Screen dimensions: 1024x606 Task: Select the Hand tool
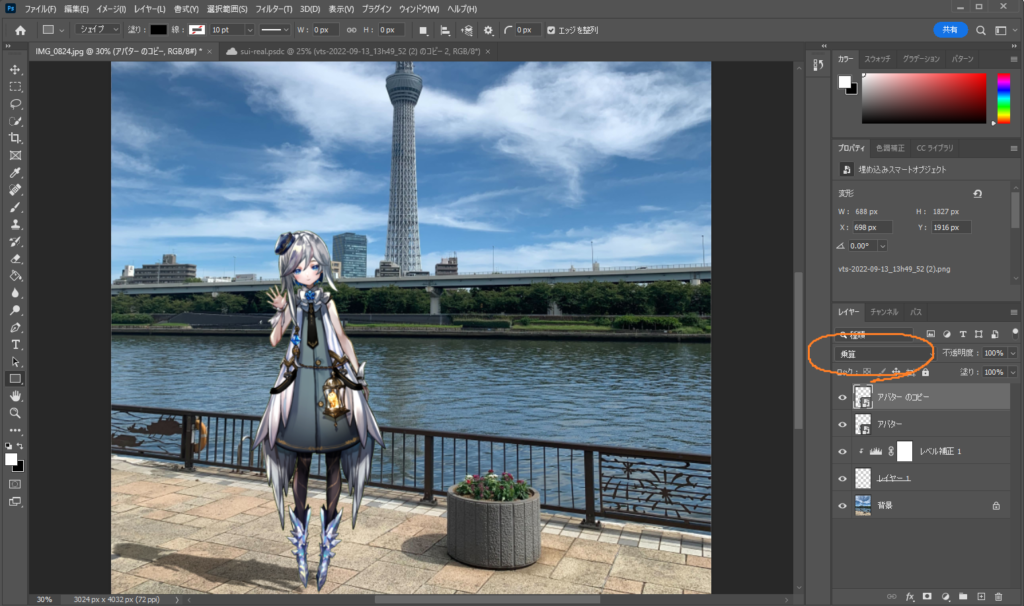coord(16,396)
